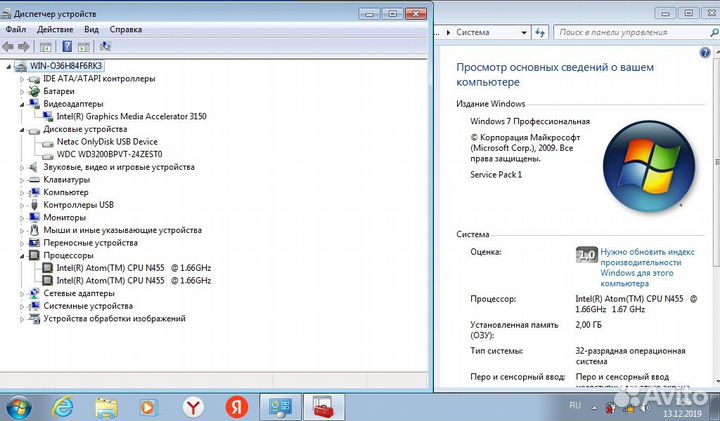Click the Клавиатуры keyboard icon
Image resolution: width=720 pixels, height=421 pixels.
34,180
